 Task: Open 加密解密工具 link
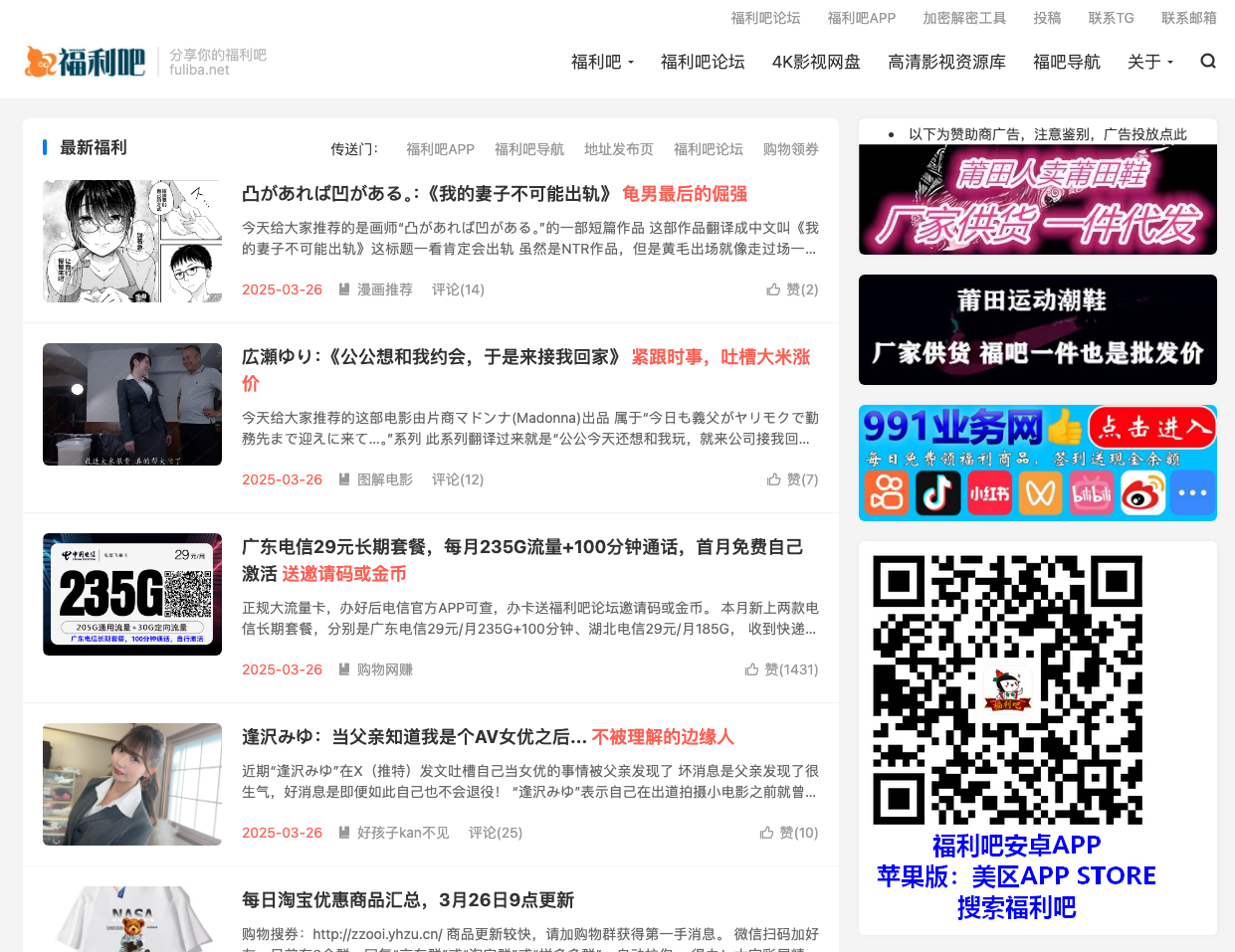click(964, 18)
